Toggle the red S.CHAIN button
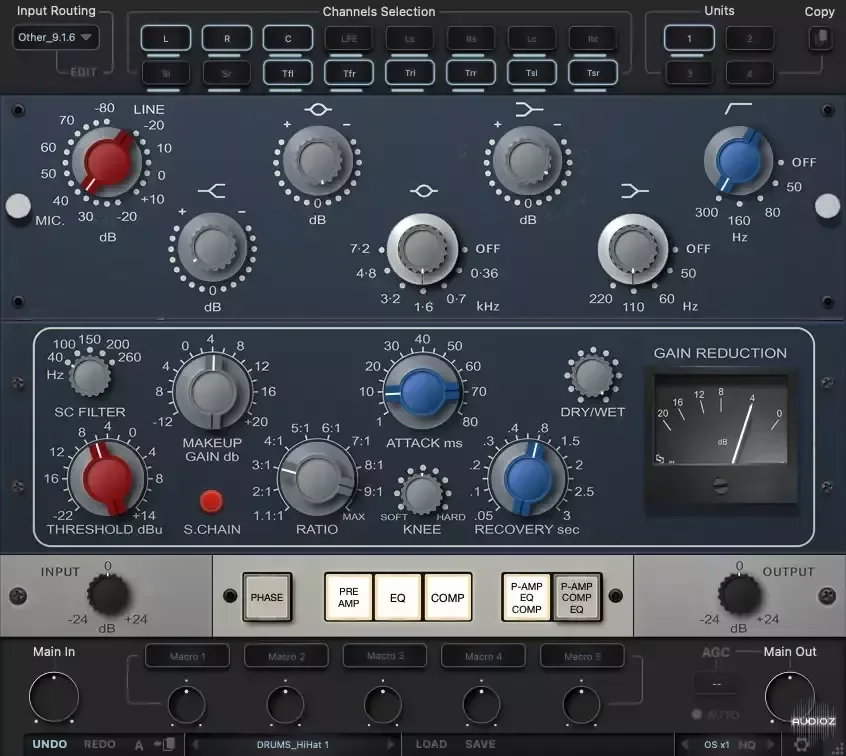This screenshot has width=846, height=756. [211, 501]
